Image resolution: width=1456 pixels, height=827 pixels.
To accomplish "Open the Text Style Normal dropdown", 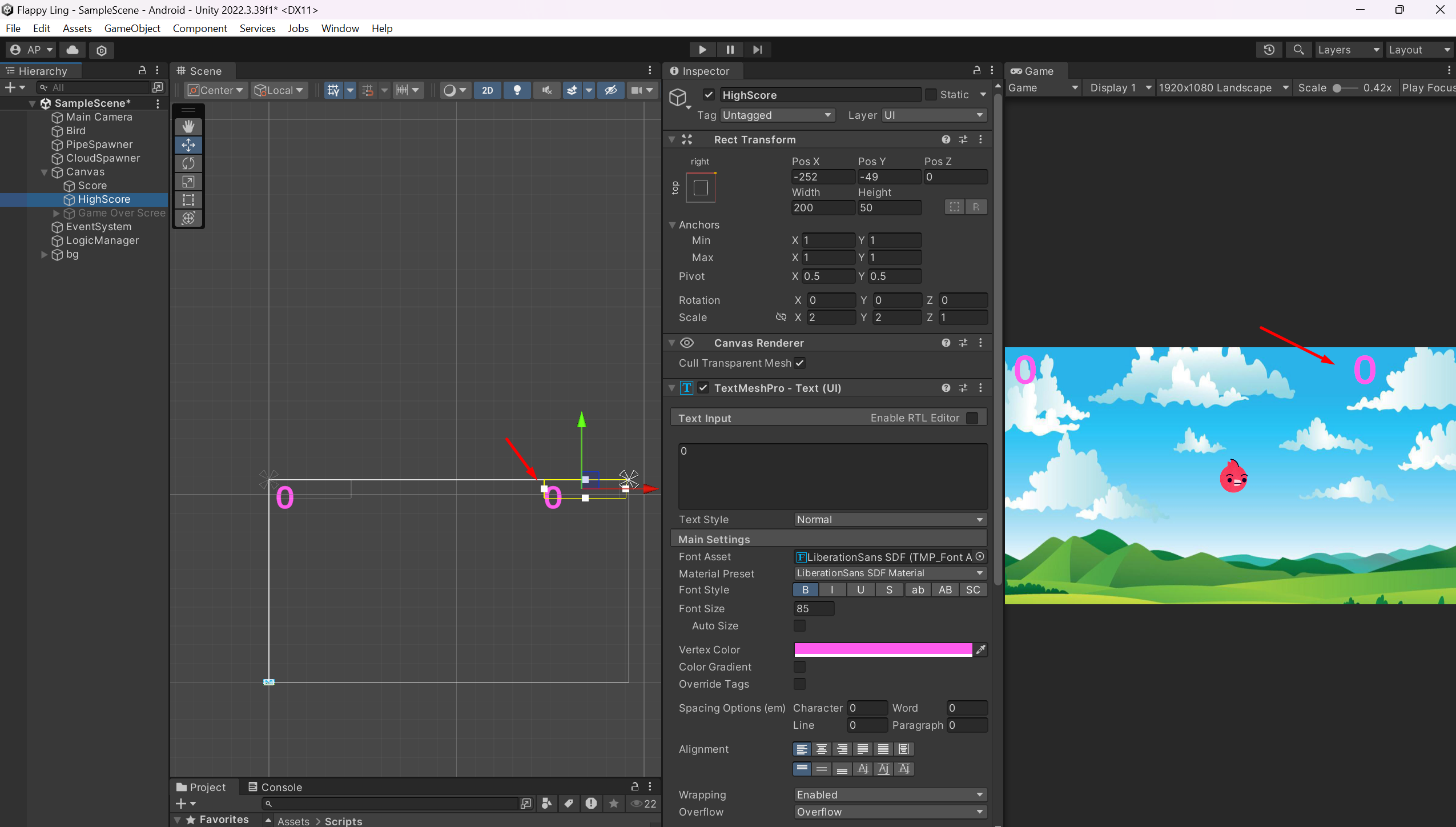I will point(890,520).
